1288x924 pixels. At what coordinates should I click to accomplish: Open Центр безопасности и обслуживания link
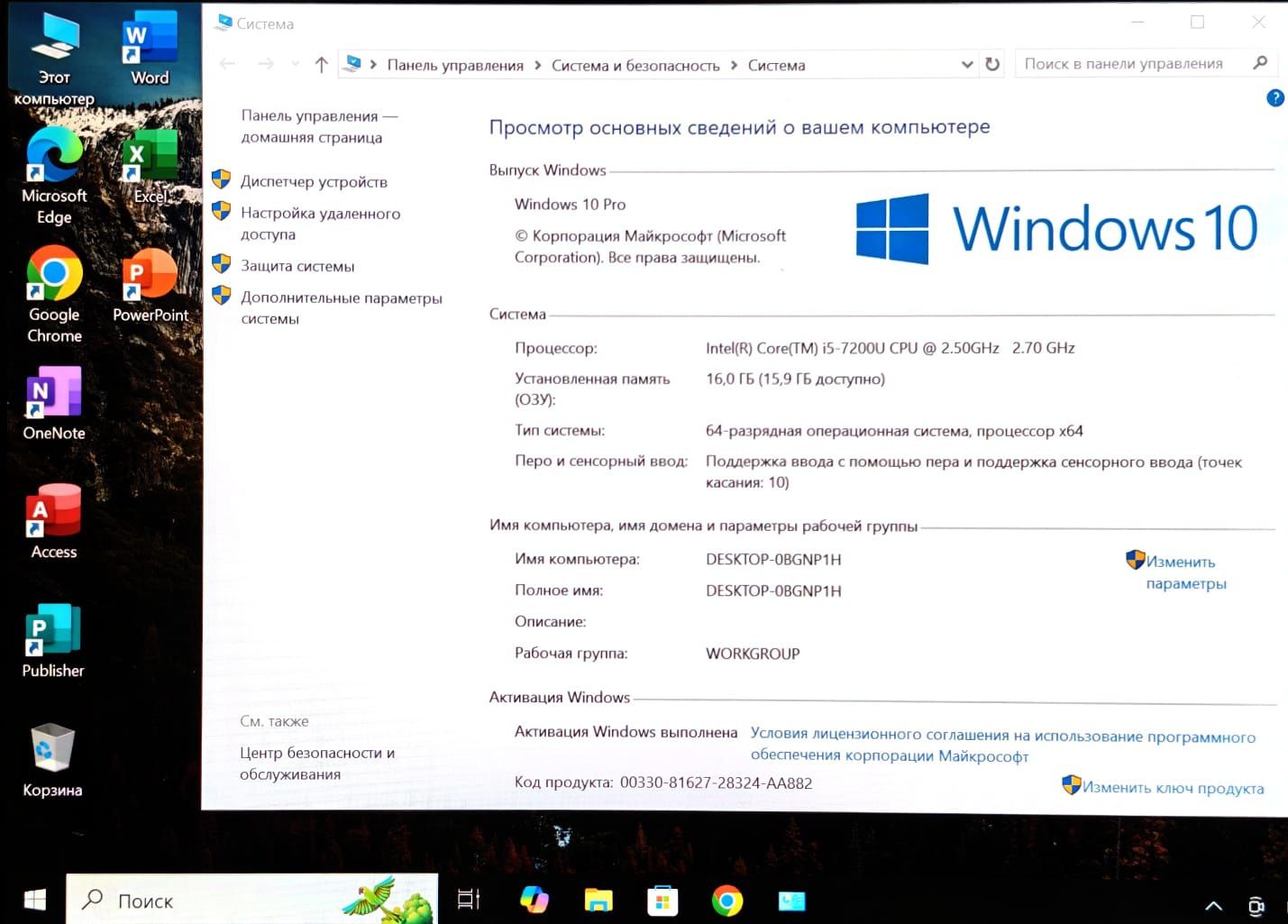[317, 763]
